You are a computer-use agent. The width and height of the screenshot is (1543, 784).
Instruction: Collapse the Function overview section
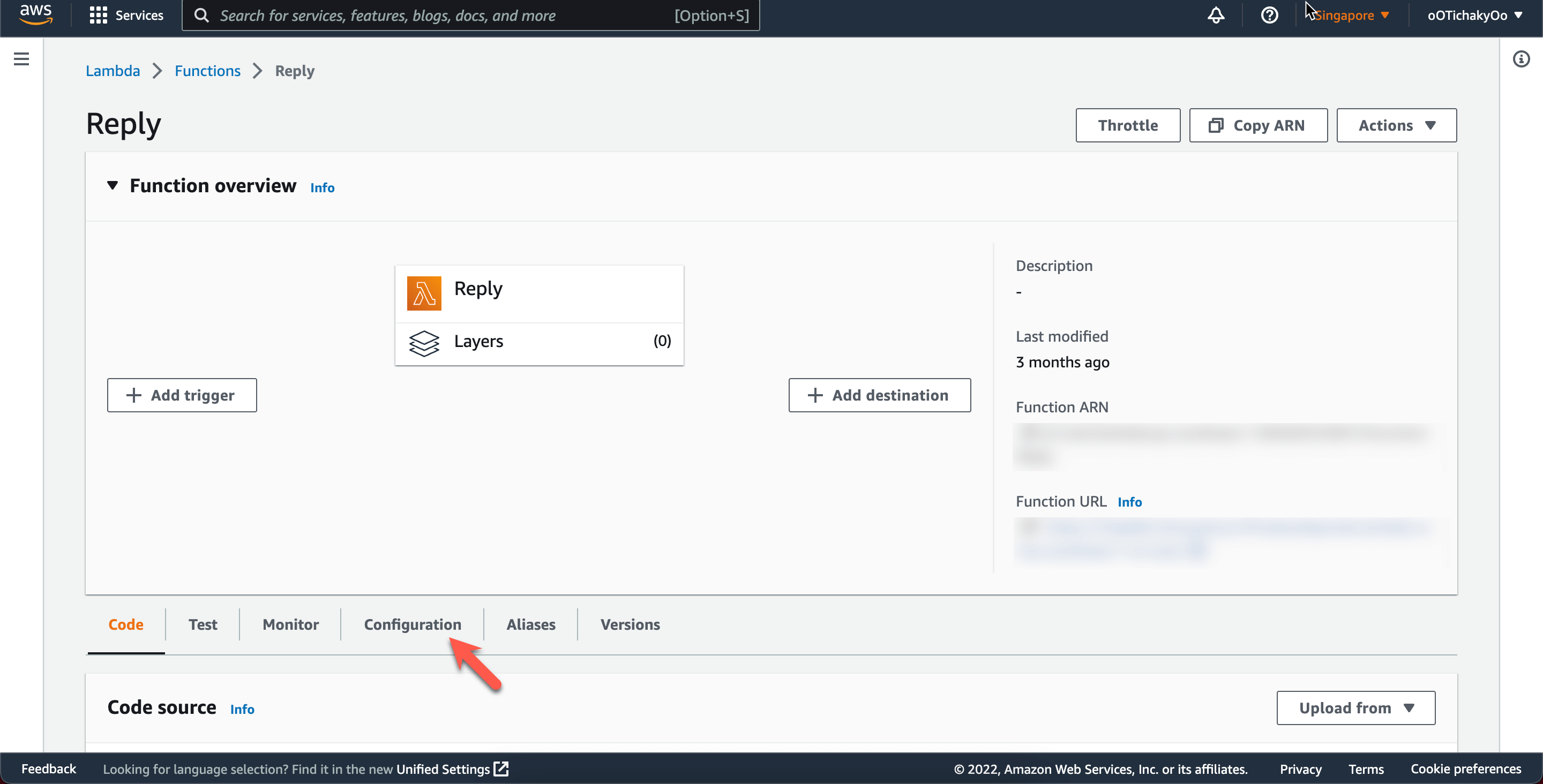(112, 186)
